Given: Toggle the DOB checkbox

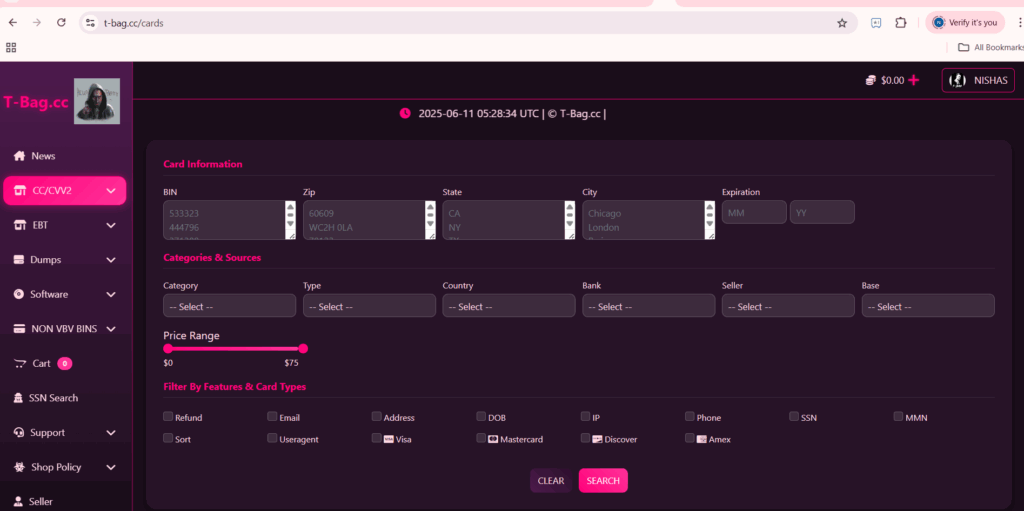Looking at the screenshot, I should pyautogui.click(x=481, y=416).
